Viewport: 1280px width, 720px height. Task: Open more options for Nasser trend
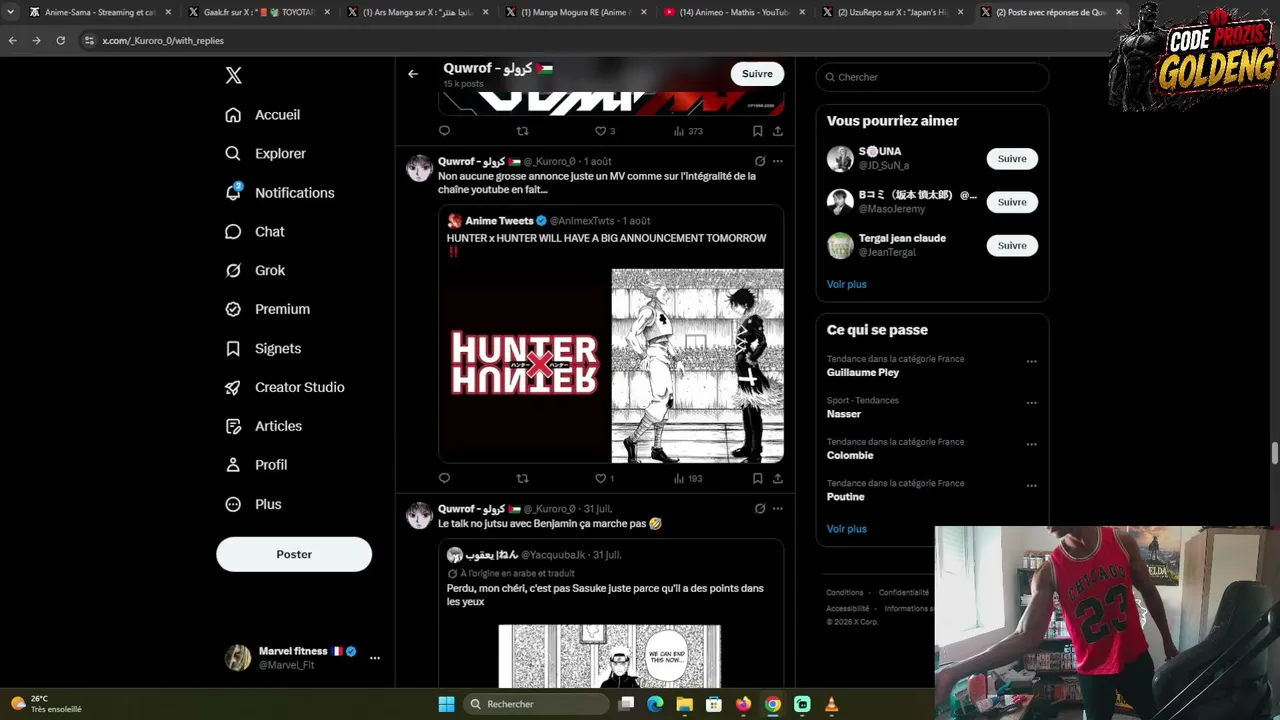click(x=1031, y=403)
